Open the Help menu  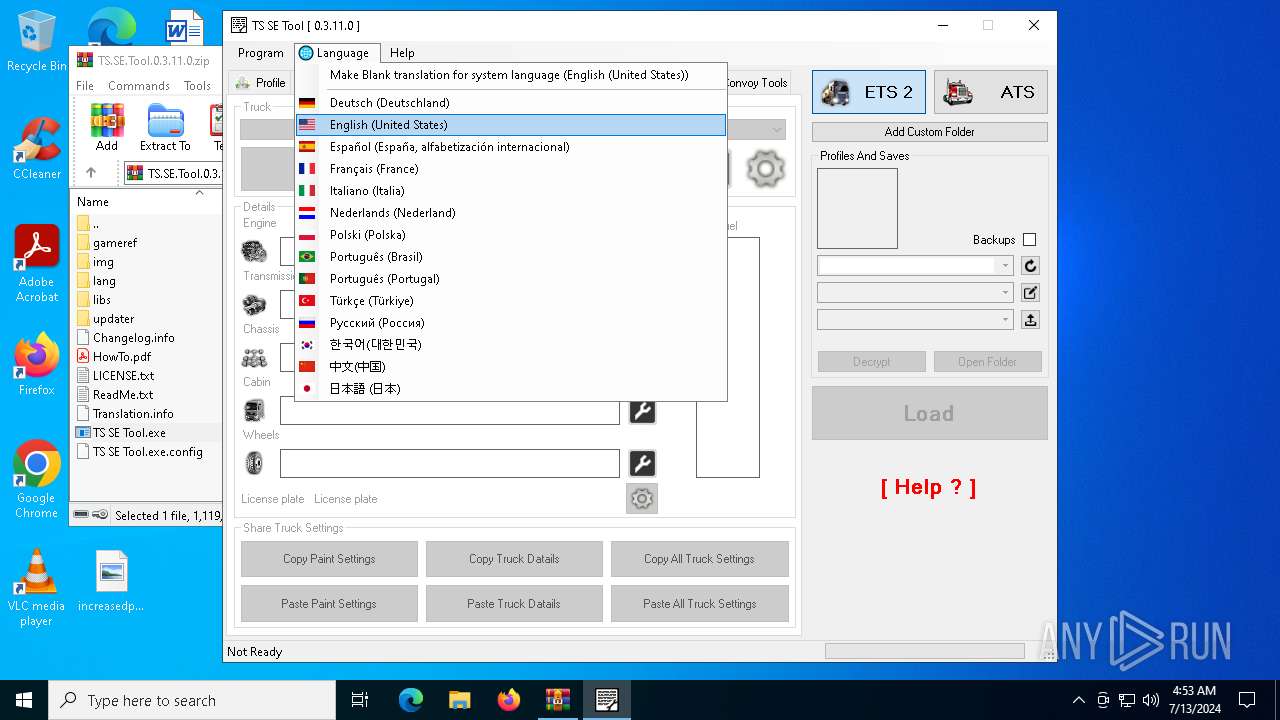(x=402, y=53)
